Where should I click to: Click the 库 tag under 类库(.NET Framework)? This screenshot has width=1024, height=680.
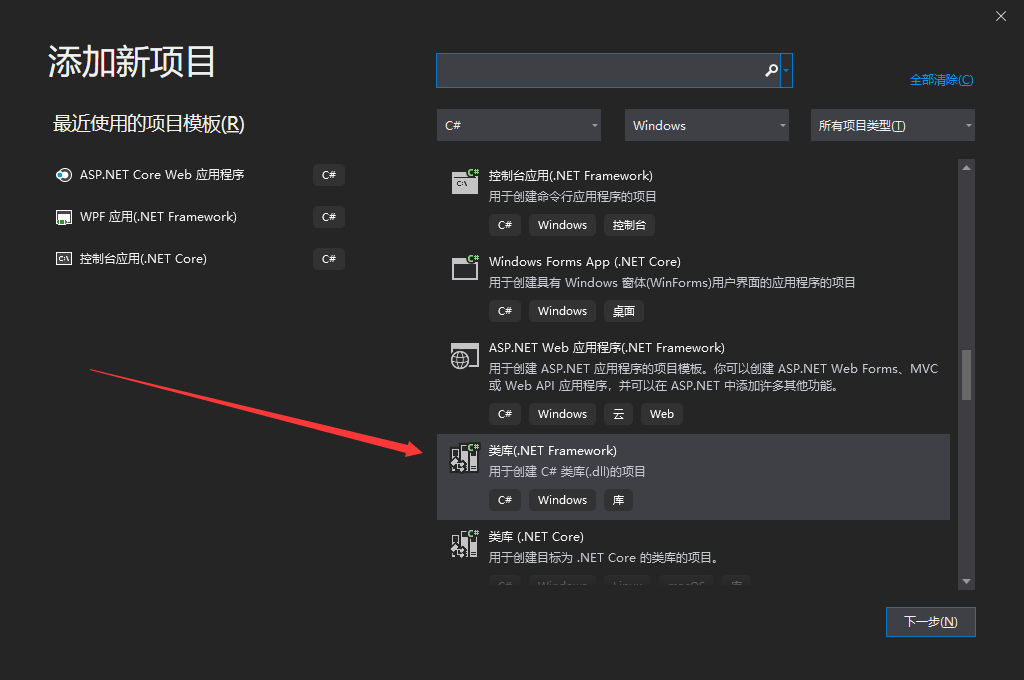pos(618,500)
